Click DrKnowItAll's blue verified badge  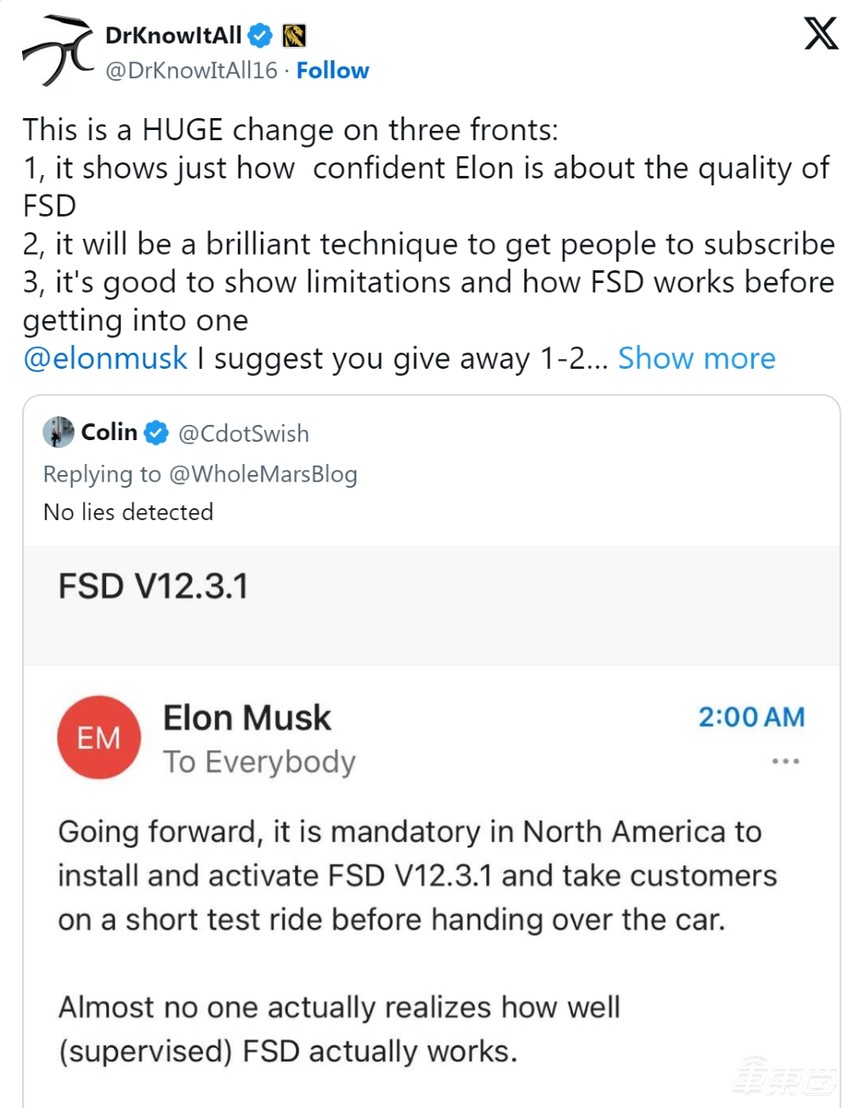[260, 37]
